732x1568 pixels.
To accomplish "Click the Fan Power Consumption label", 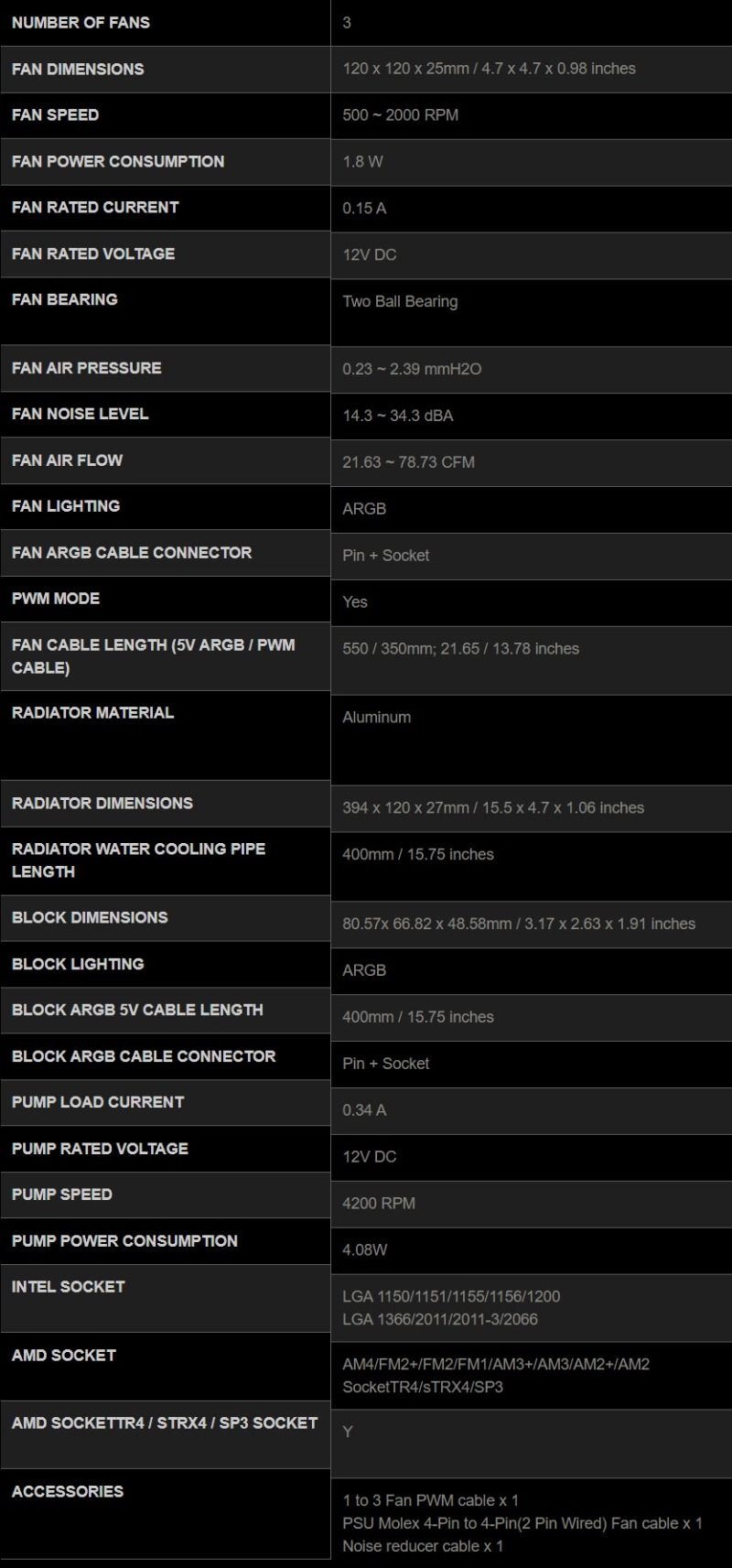I will 118,161.
